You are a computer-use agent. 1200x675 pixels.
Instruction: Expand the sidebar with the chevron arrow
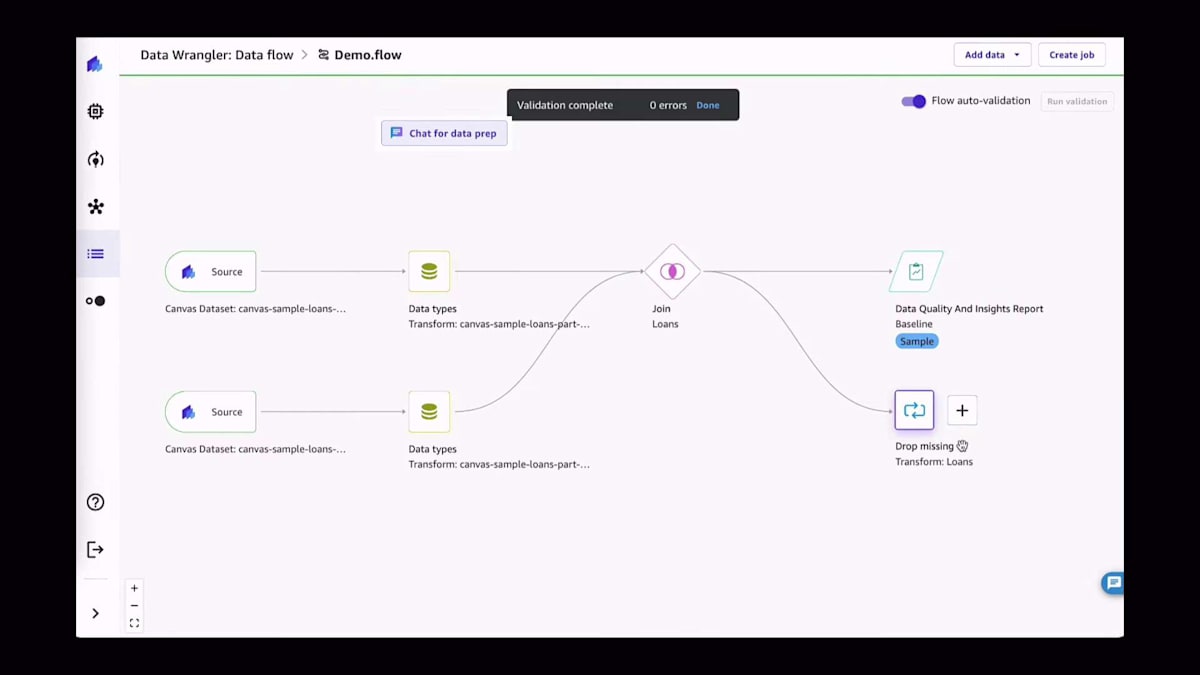[95, 613]
